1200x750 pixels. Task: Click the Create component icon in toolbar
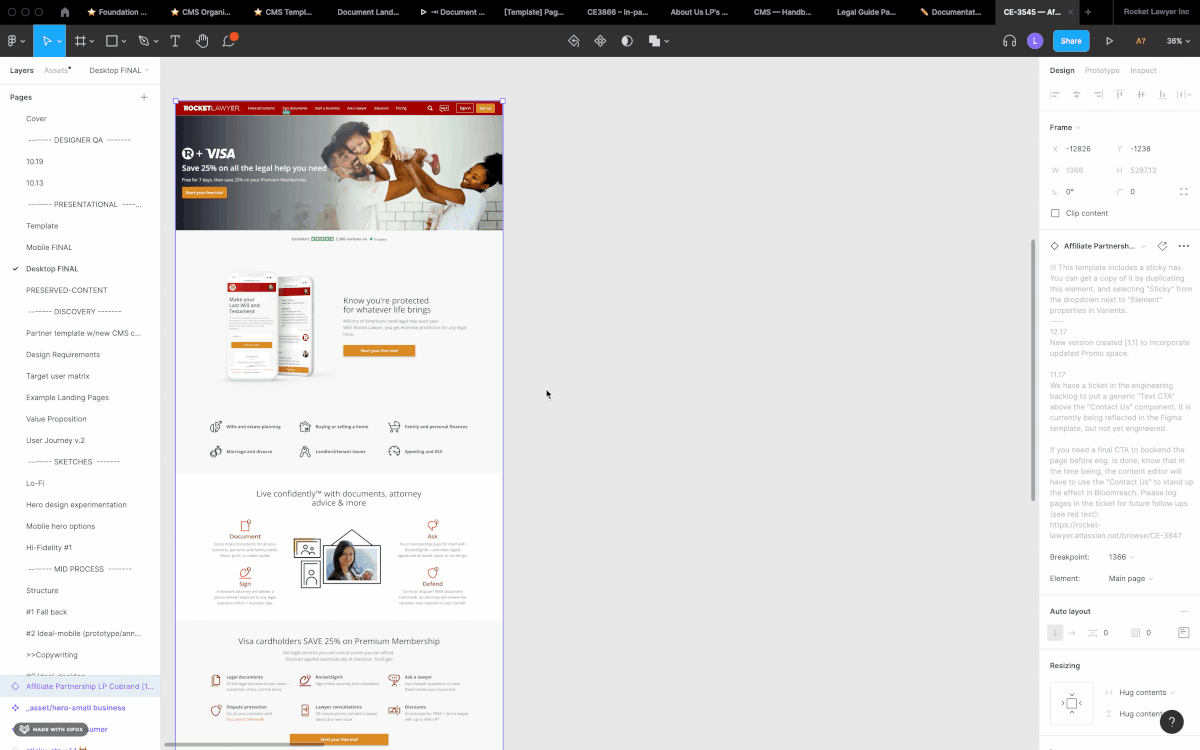[600, 41]
